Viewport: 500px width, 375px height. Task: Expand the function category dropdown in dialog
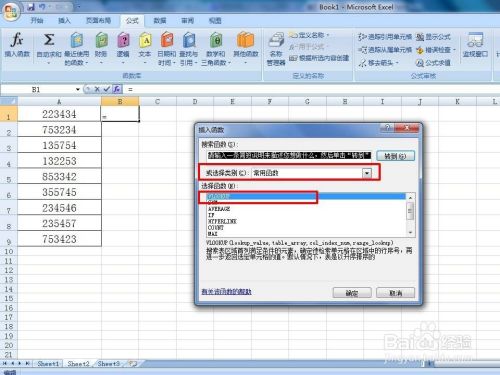coord(367,173)
